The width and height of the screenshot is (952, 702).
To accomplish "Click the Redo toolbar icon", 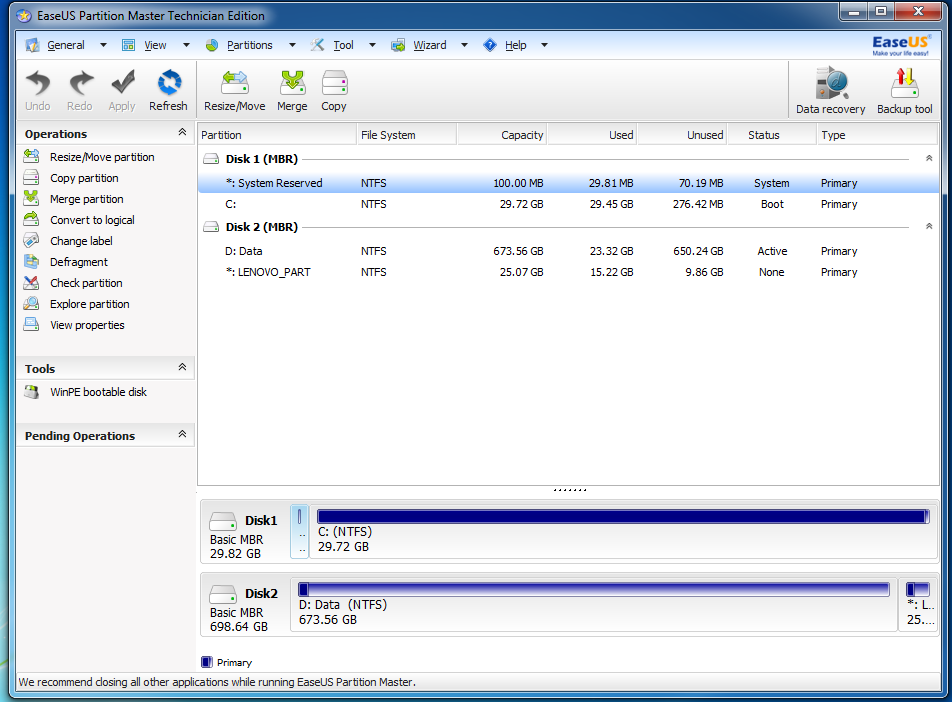I will [x=80, y=83].
